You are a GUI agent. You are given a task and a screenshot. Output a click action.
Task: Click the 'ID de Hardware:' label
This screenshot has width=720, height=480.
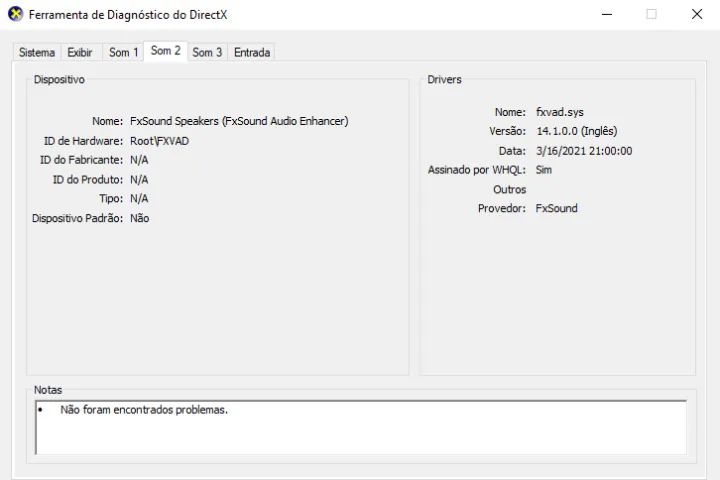83,141
